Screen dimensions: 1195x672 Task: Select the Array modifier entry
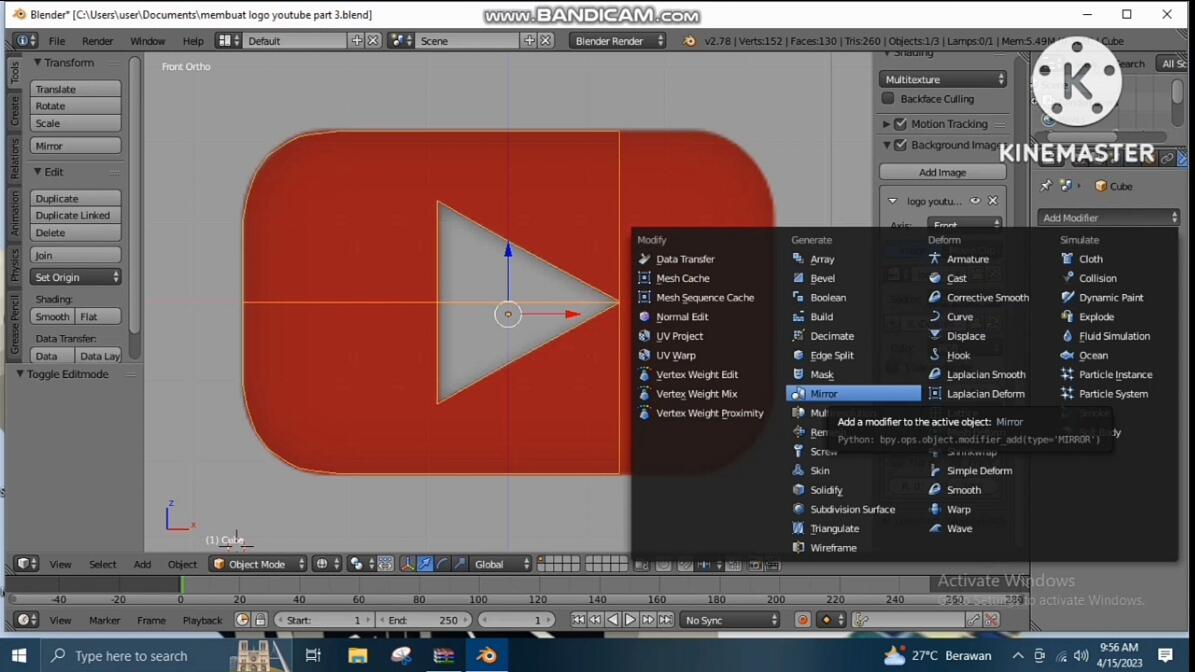click(x=822, y=259)
